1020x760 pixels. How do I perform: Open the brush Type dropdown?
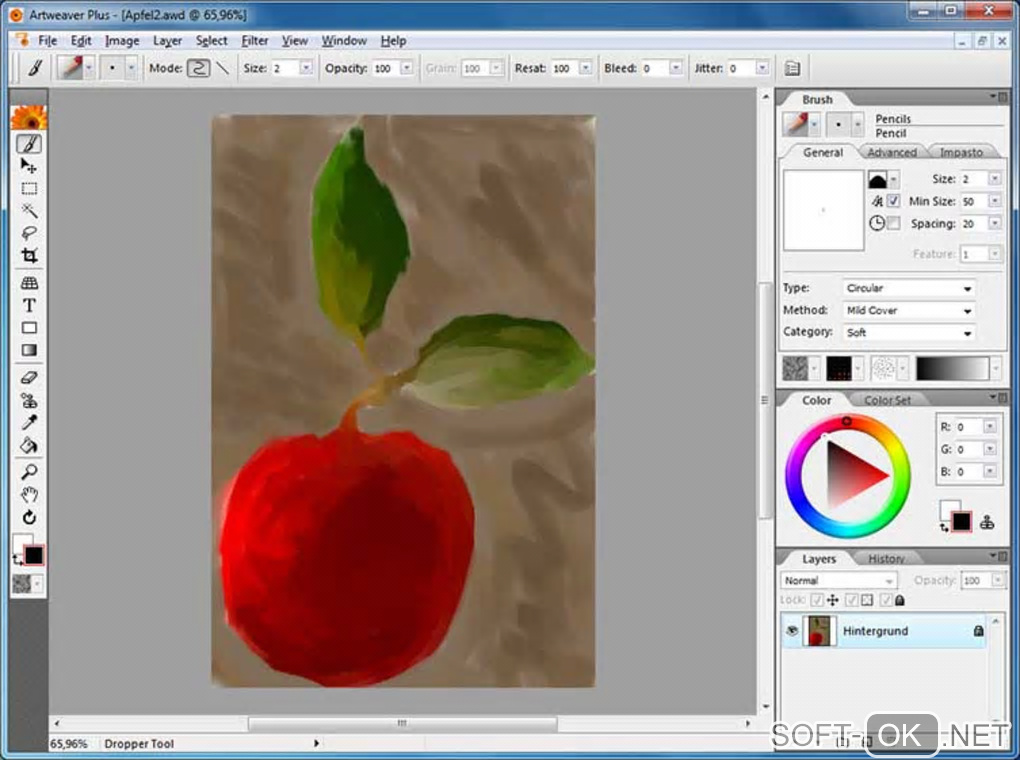coord(908,288)
